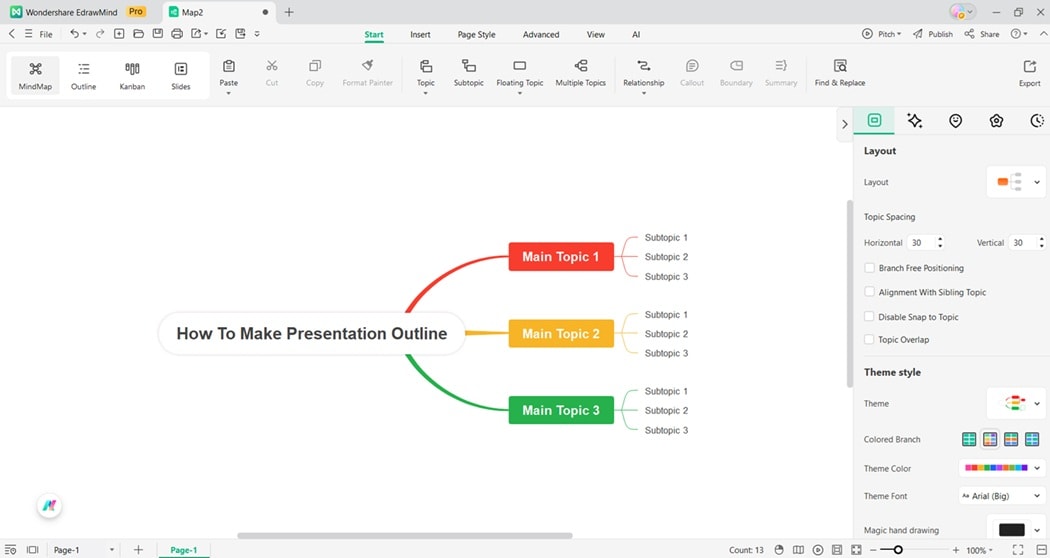The width and height of the screenshot is (1050, 558).
Task: Enable Branch Free Positioning
Action: click(x=869, y=268)
